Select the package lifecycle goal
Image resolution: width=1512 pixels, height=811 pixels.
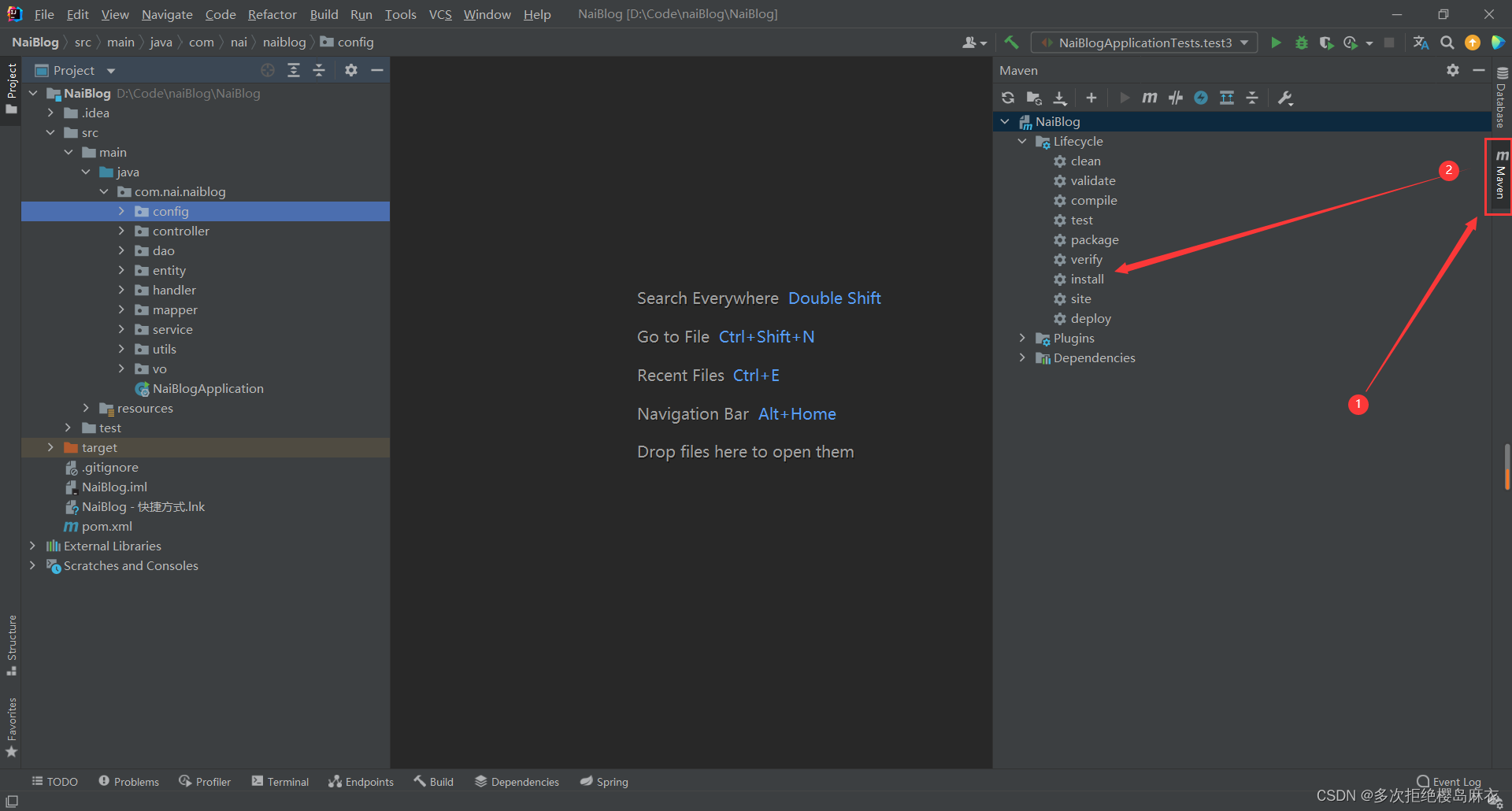[x=1095, y=239]
